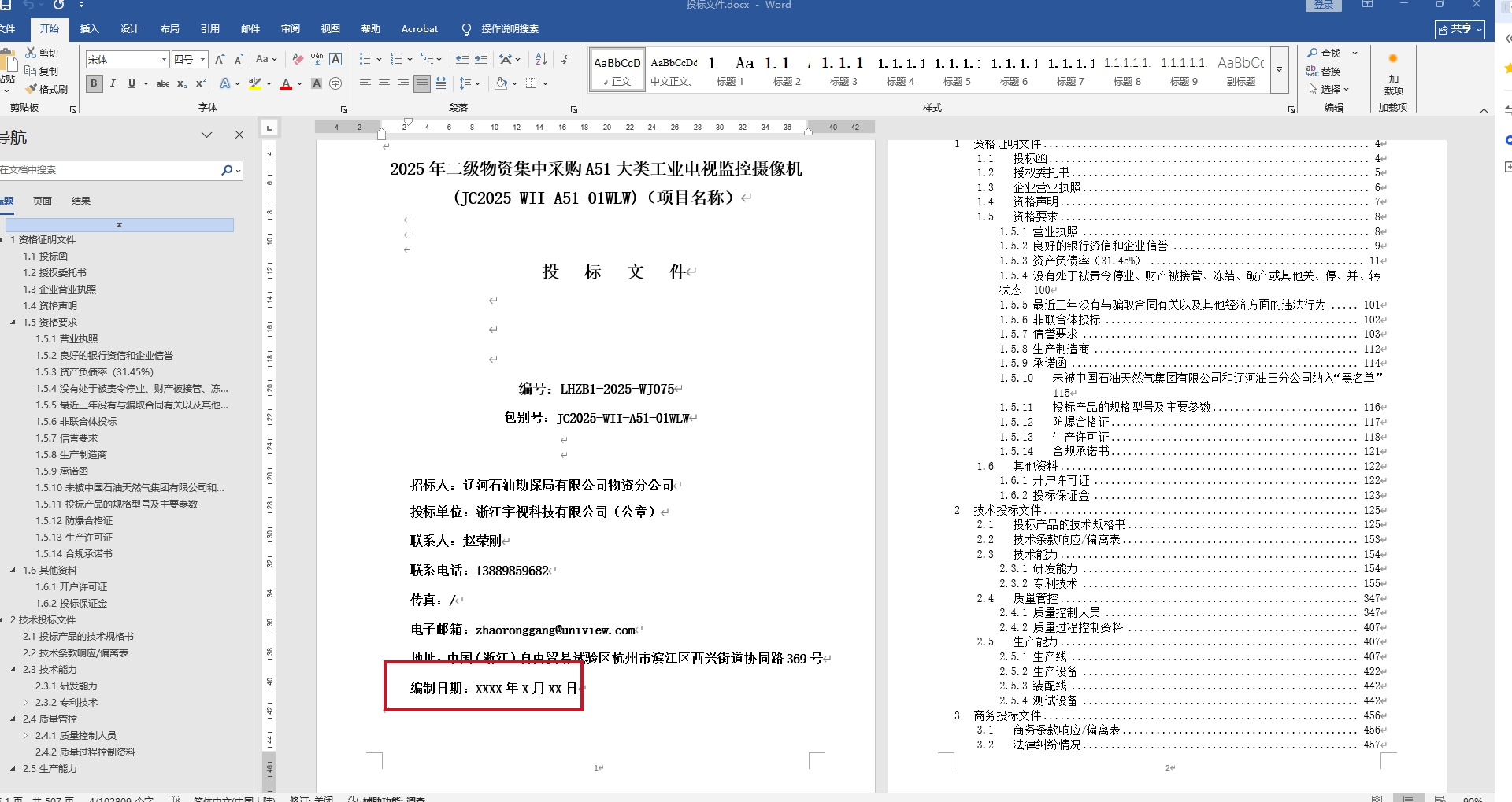Screen dimensions: 1512x802
Task: Align text to the right
Action: (x=403, y=83)
